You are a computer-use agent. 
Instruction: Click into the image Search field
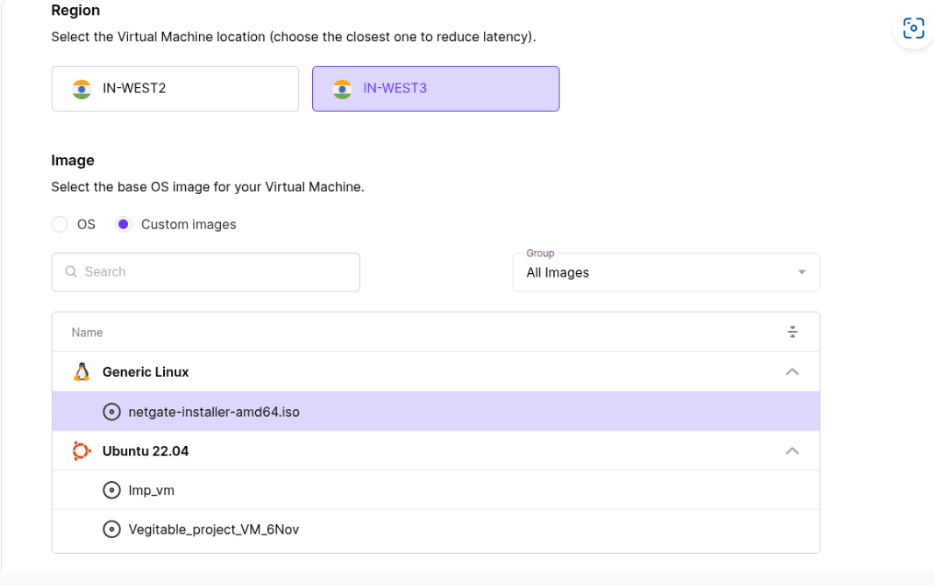206,272
